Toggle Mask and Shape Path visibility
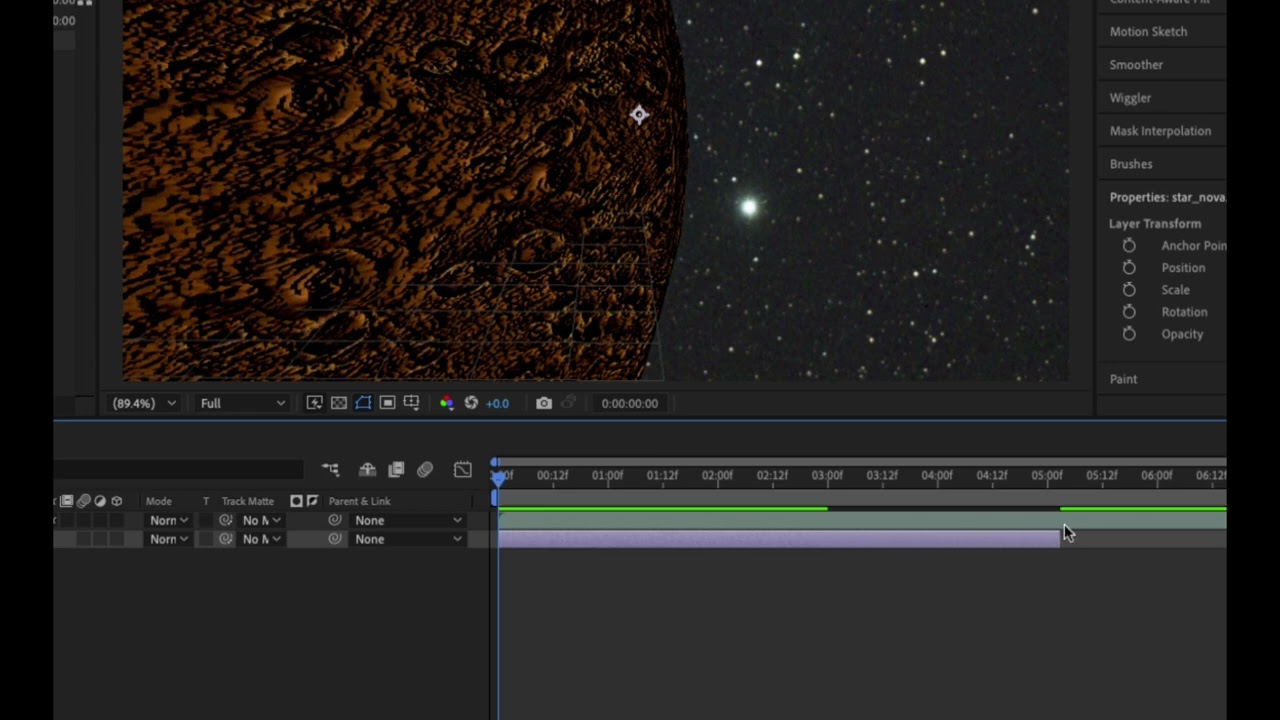The height and width of the screenshot is (720, 1280). click(363, 403)
